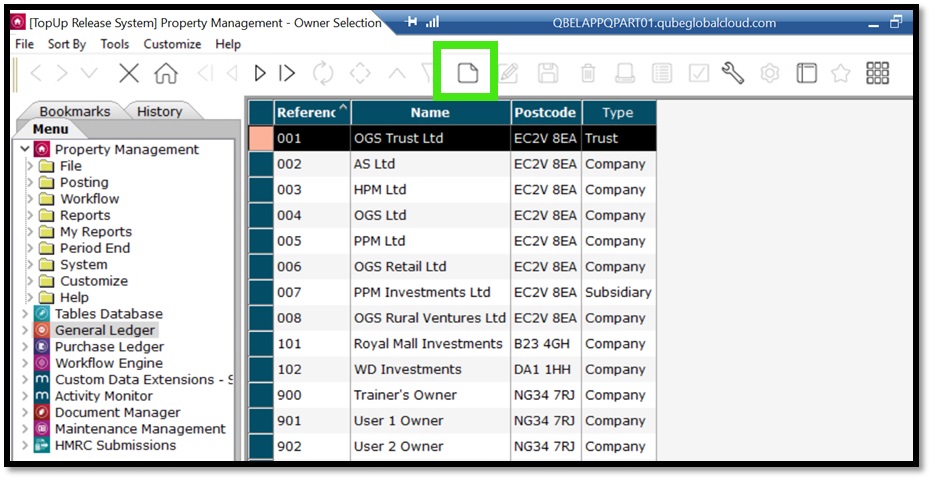
Task: Click the New record page icon
Action: pos(466,73)
